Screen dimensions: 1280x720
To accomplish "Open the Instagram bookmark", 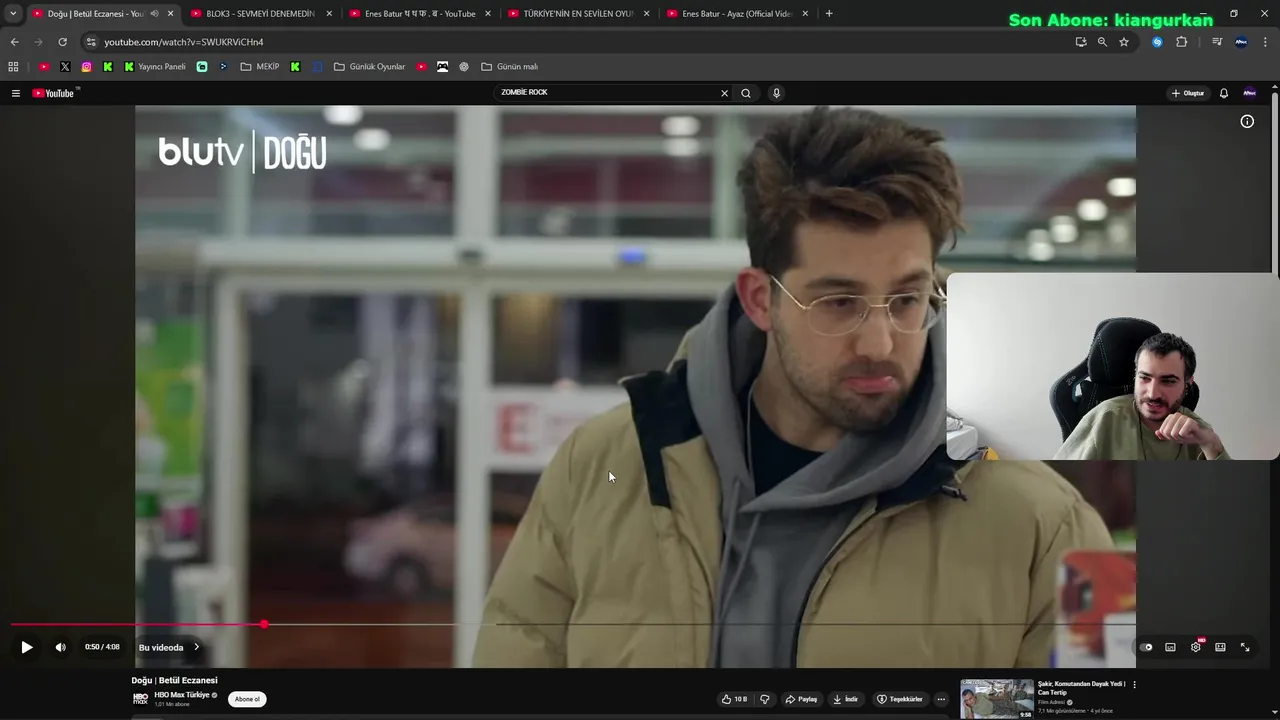I will coord(87,67).
